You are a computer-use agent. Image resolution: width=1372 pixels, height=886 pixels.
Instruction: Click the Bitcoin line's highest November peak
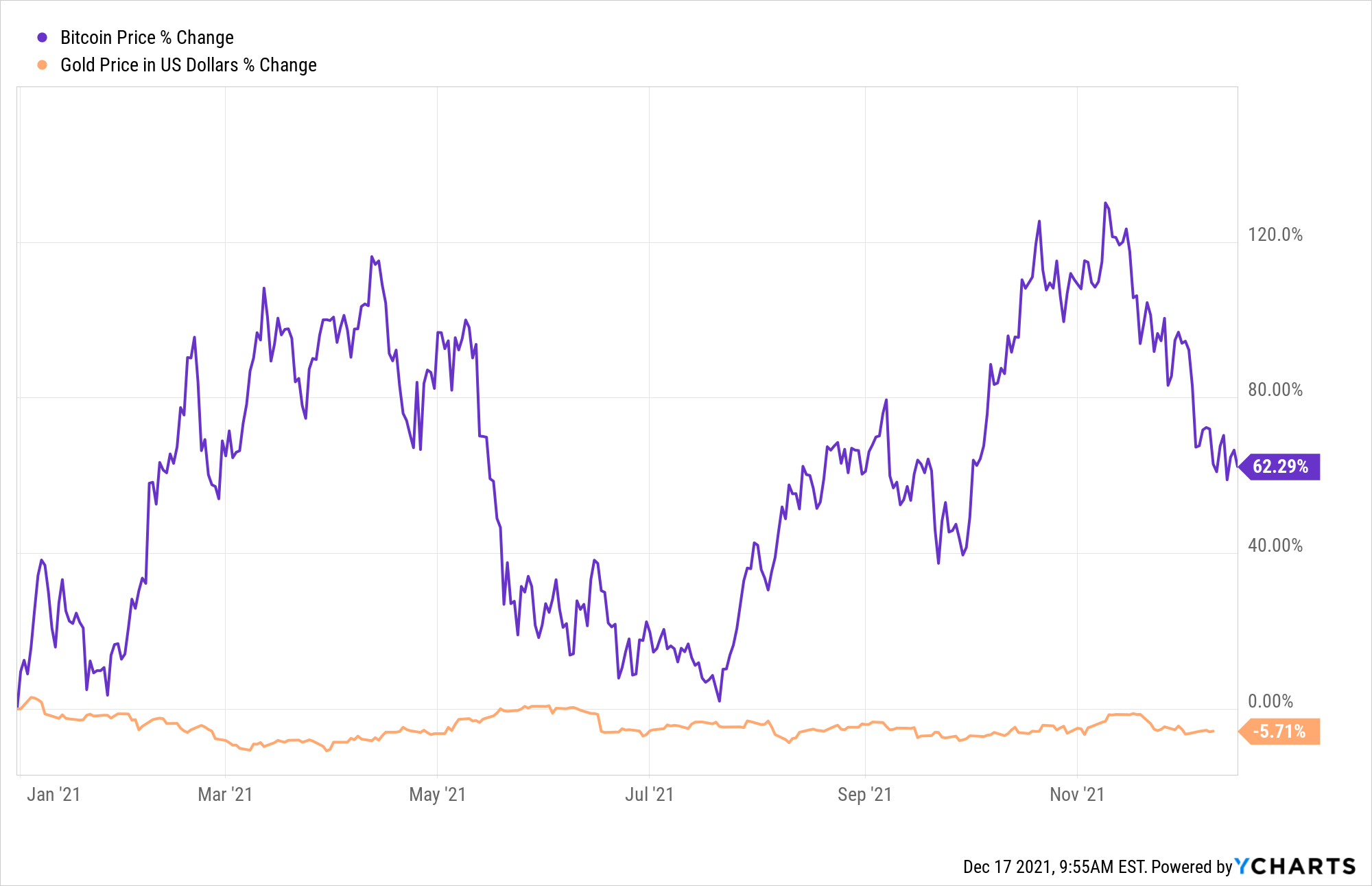pyautogui.click(x=1105, y=203)
